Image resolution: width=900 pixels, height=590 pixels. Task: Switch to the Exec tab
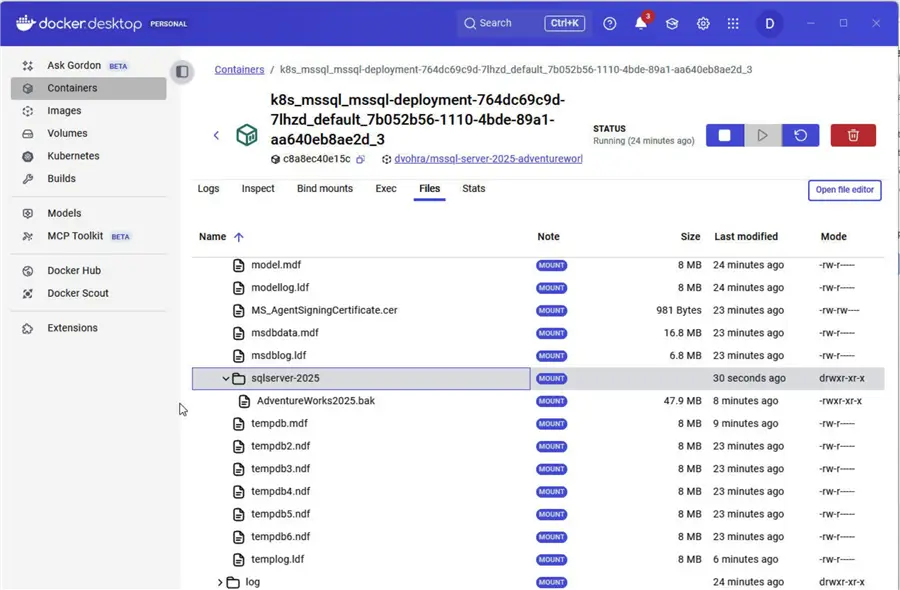click(386, 189)
